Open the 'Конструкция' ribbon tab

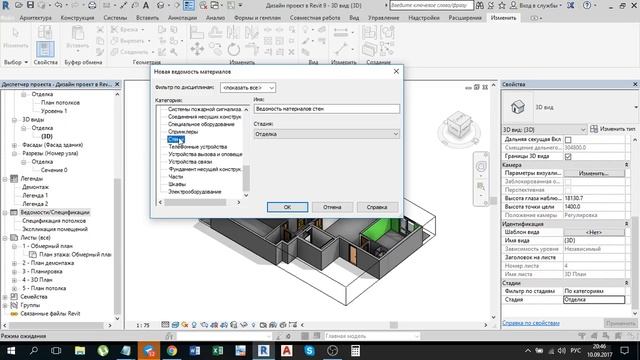(x=77, y=18)
